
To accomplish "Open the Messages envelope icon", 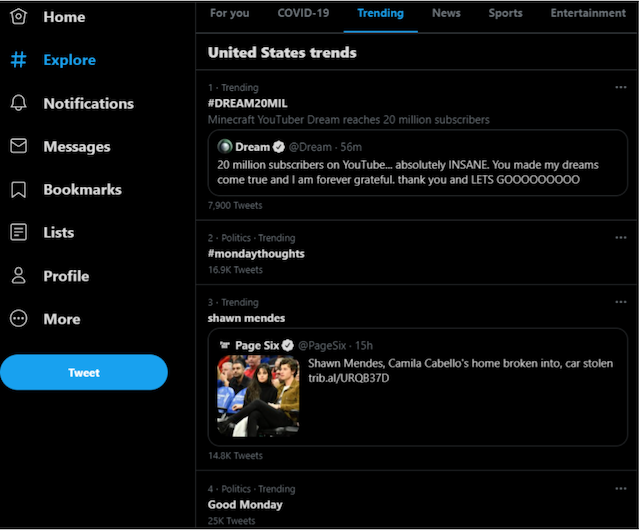I will pyautogui.click(x=18, y=146).
